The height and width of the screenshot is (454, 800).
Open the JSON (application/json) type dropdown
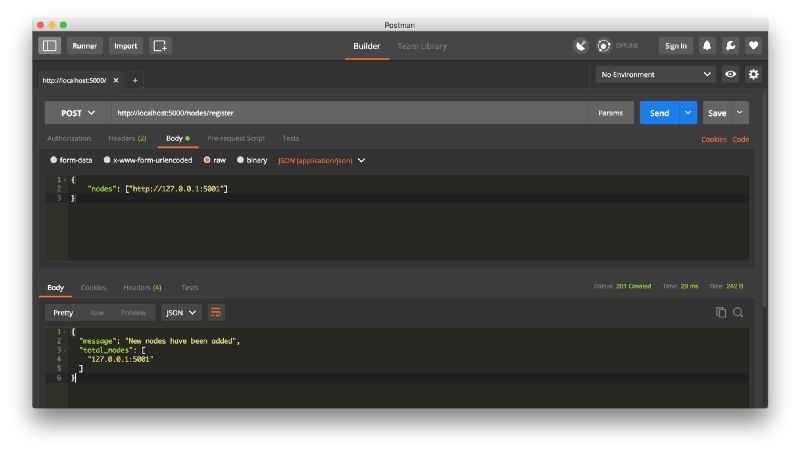click(321, 160)
